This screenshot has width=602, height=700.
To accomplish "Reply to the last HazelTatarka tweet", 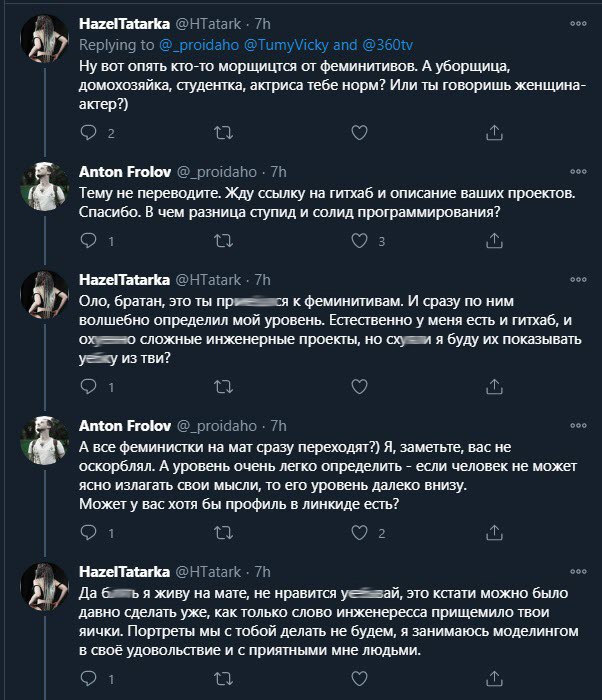I will (87, 681).
